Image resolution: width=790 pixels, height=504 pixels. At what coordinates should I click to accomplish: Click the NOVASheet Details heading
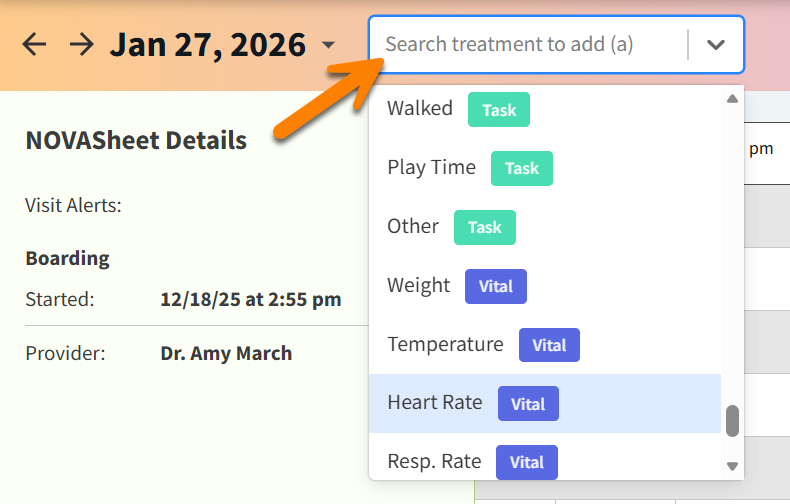tap(136, 140)
